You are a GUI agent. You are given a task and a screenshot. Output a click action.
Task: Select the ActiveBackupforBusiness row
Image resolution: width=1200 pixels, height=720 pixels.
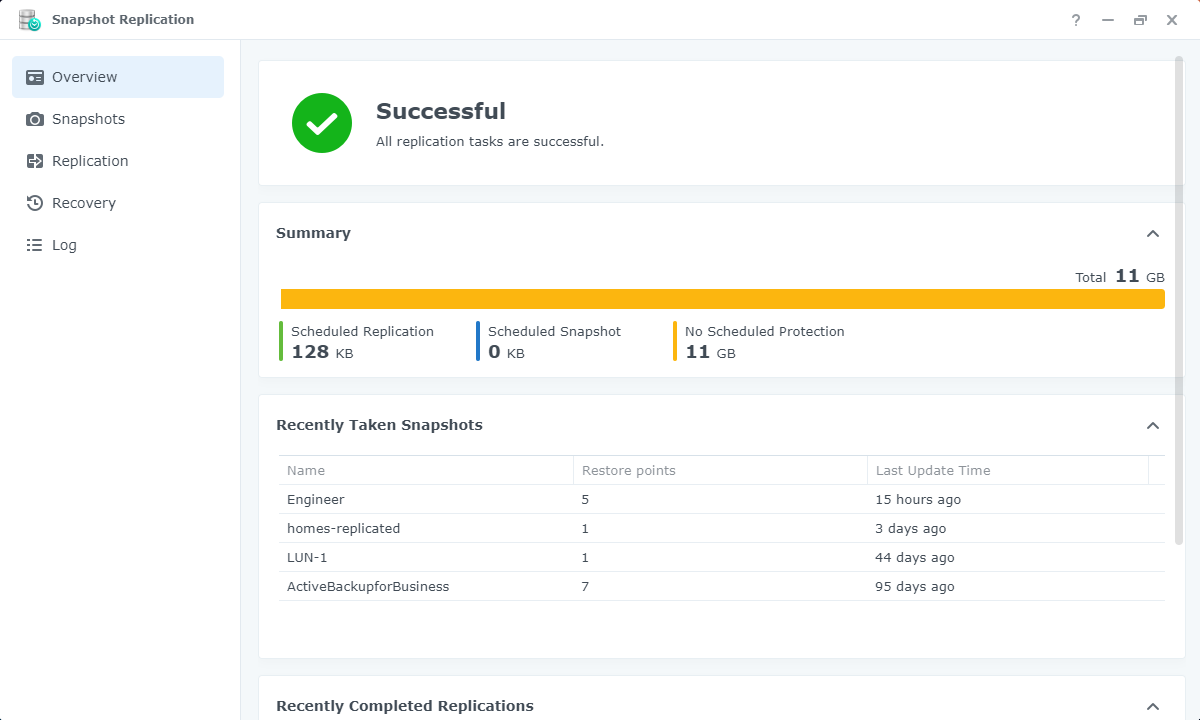368,586
